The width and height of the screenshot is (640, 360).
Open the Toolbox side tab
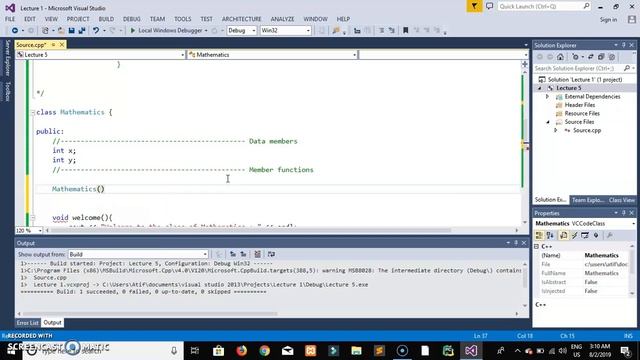pyautogui.click(x=7, y=91)
